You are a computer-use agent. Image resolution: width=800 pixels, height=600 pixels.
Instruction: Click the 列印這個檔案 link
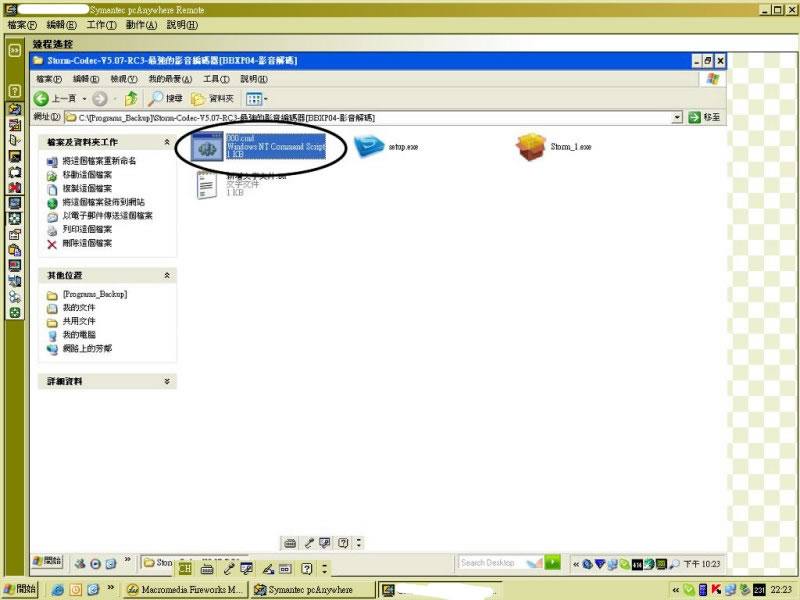tap(87, 230)
